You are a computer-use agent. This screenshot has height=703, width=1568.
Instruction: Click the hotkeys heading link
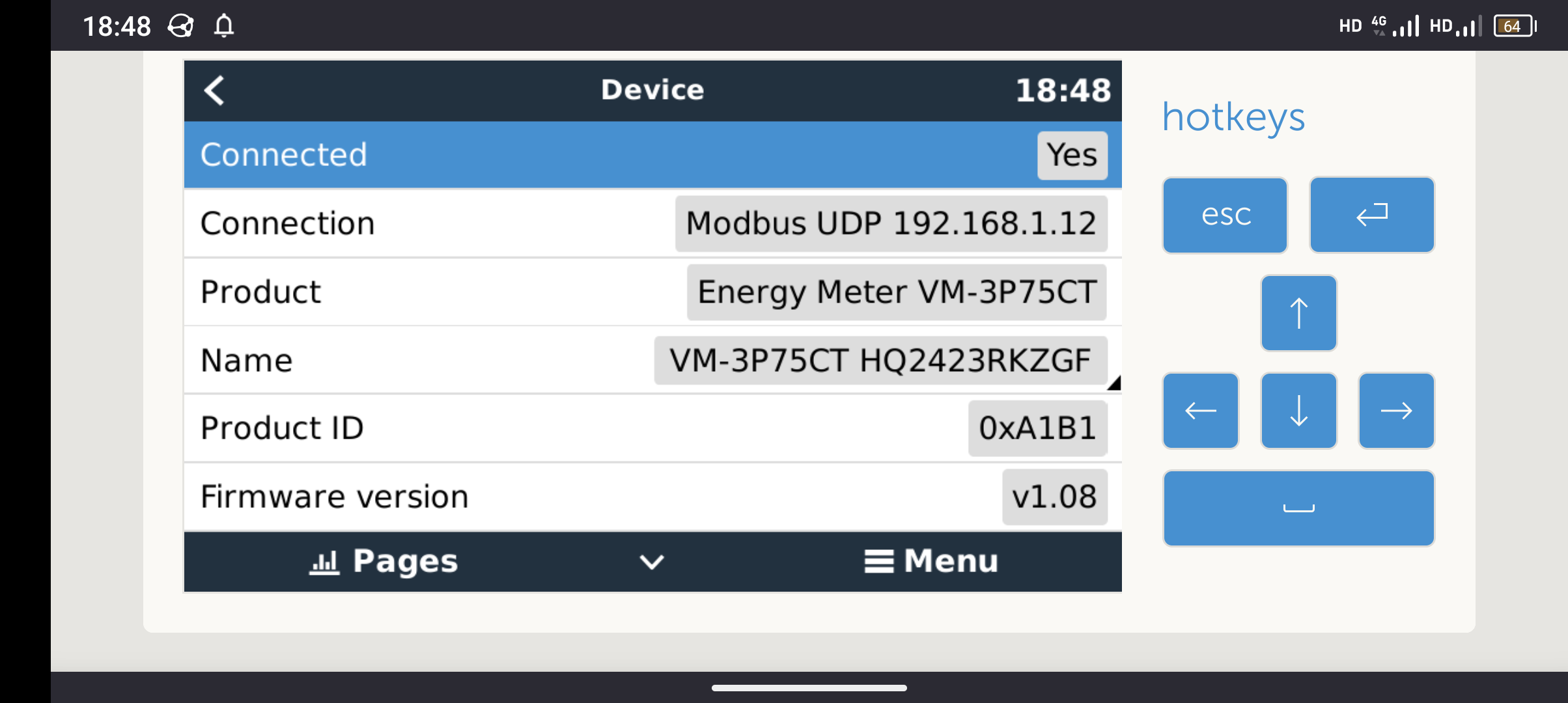(1233, 118)
